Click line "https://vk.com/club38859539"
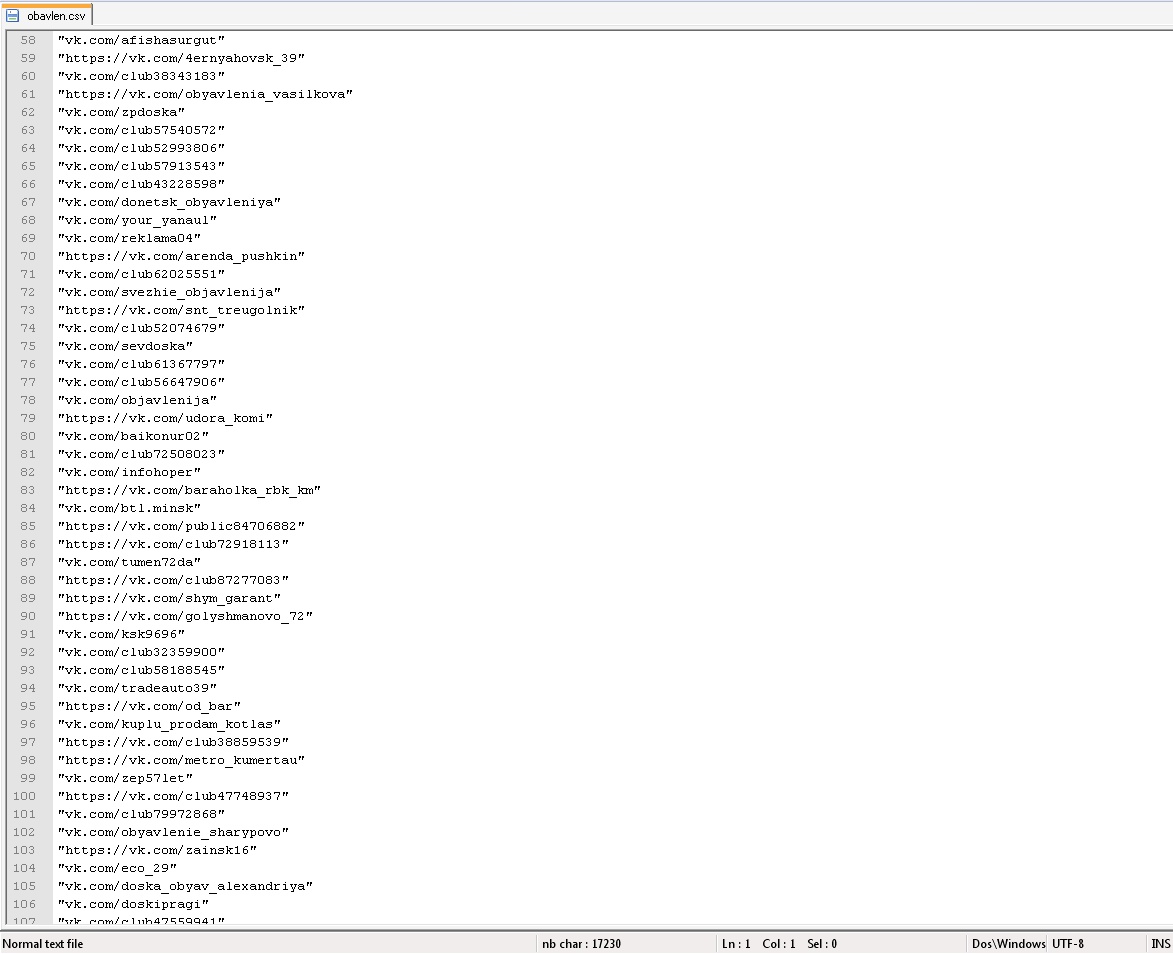This screenshot has width=1173, height=954. (x=174, y=742)
